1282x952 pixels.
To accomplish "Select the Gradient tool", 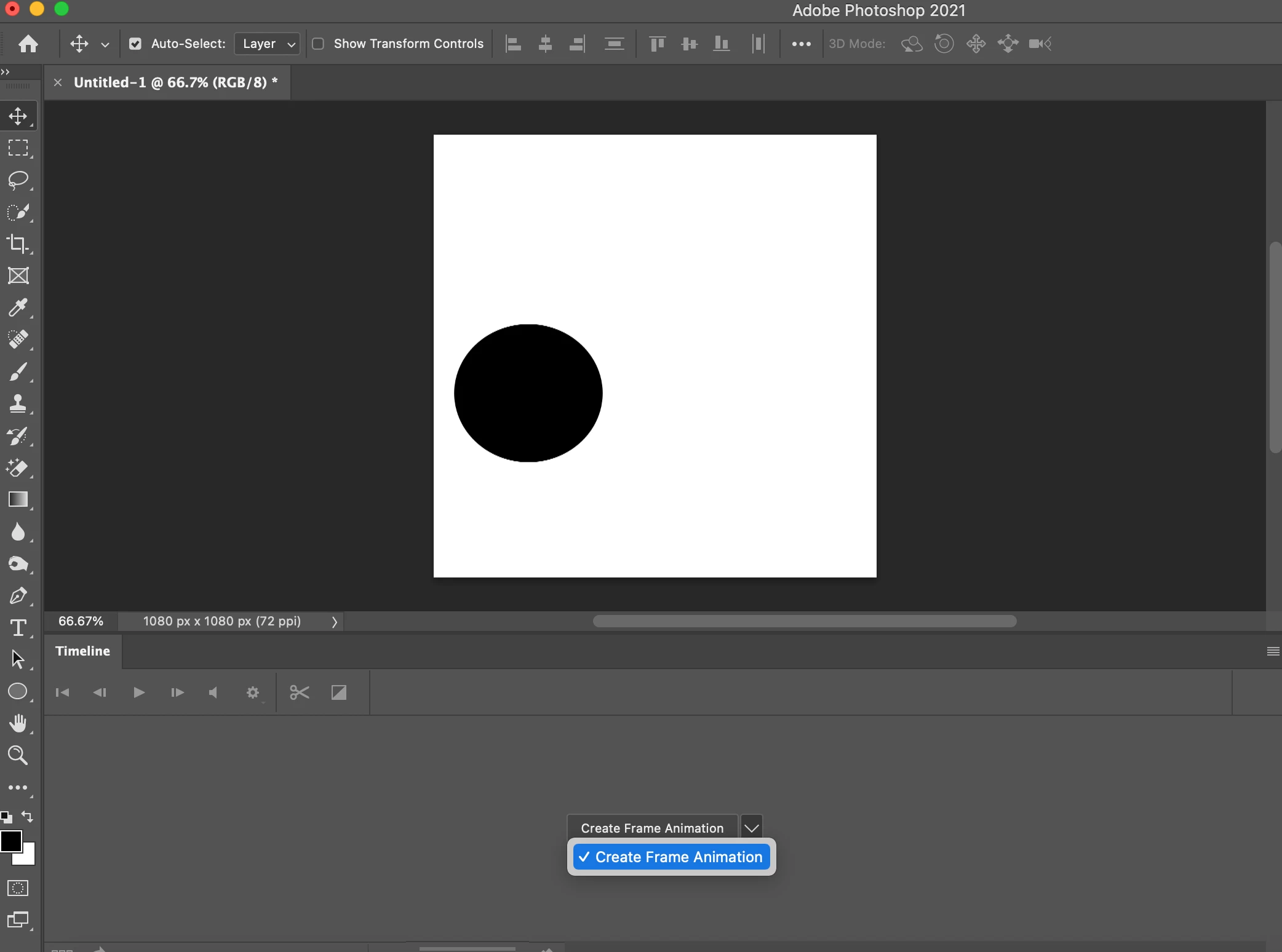I will (18, 499).
